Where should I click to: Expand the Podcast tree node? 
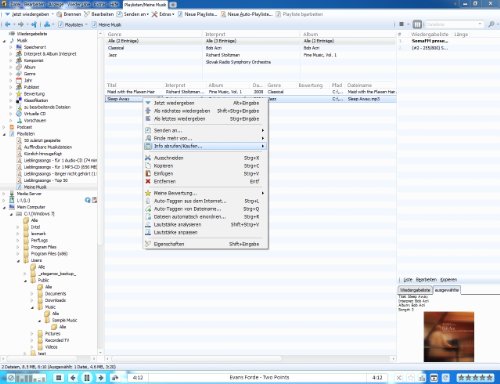click(4, 127)
